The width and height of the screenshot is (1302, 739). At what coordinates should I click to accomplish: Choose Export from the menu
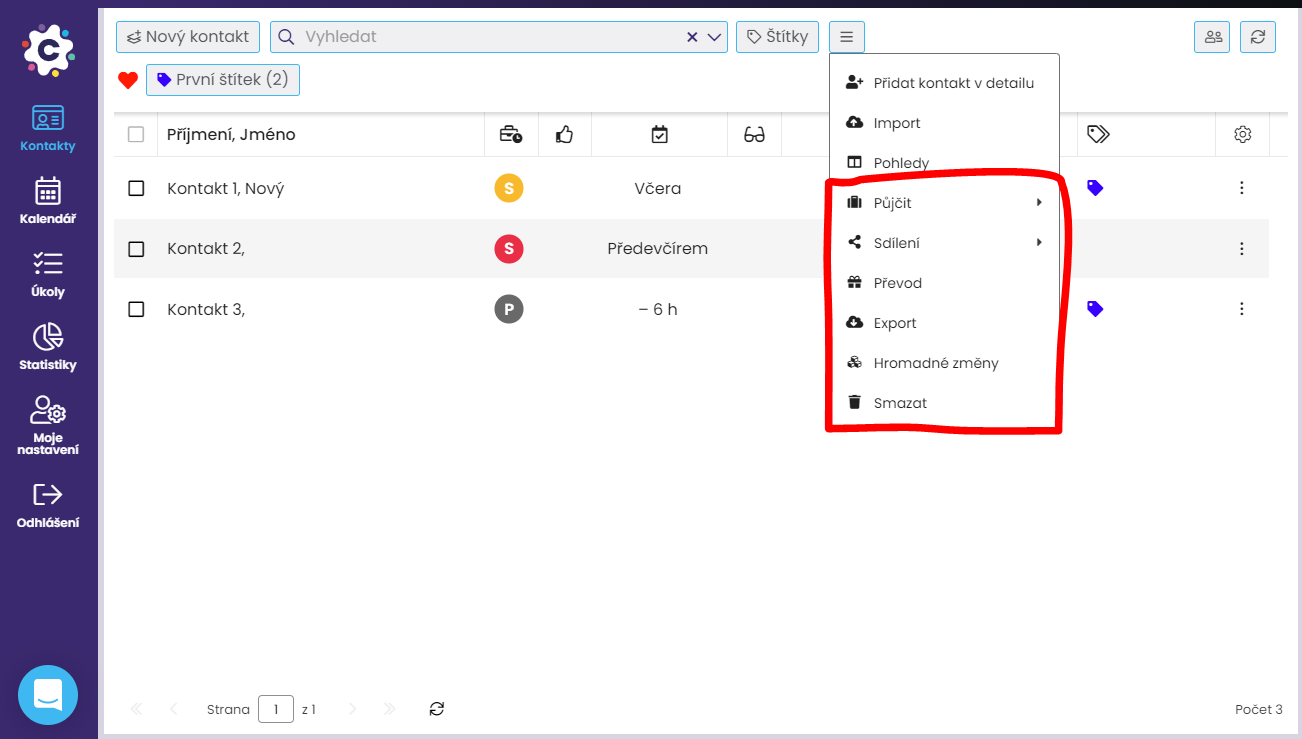coord(894,323)
